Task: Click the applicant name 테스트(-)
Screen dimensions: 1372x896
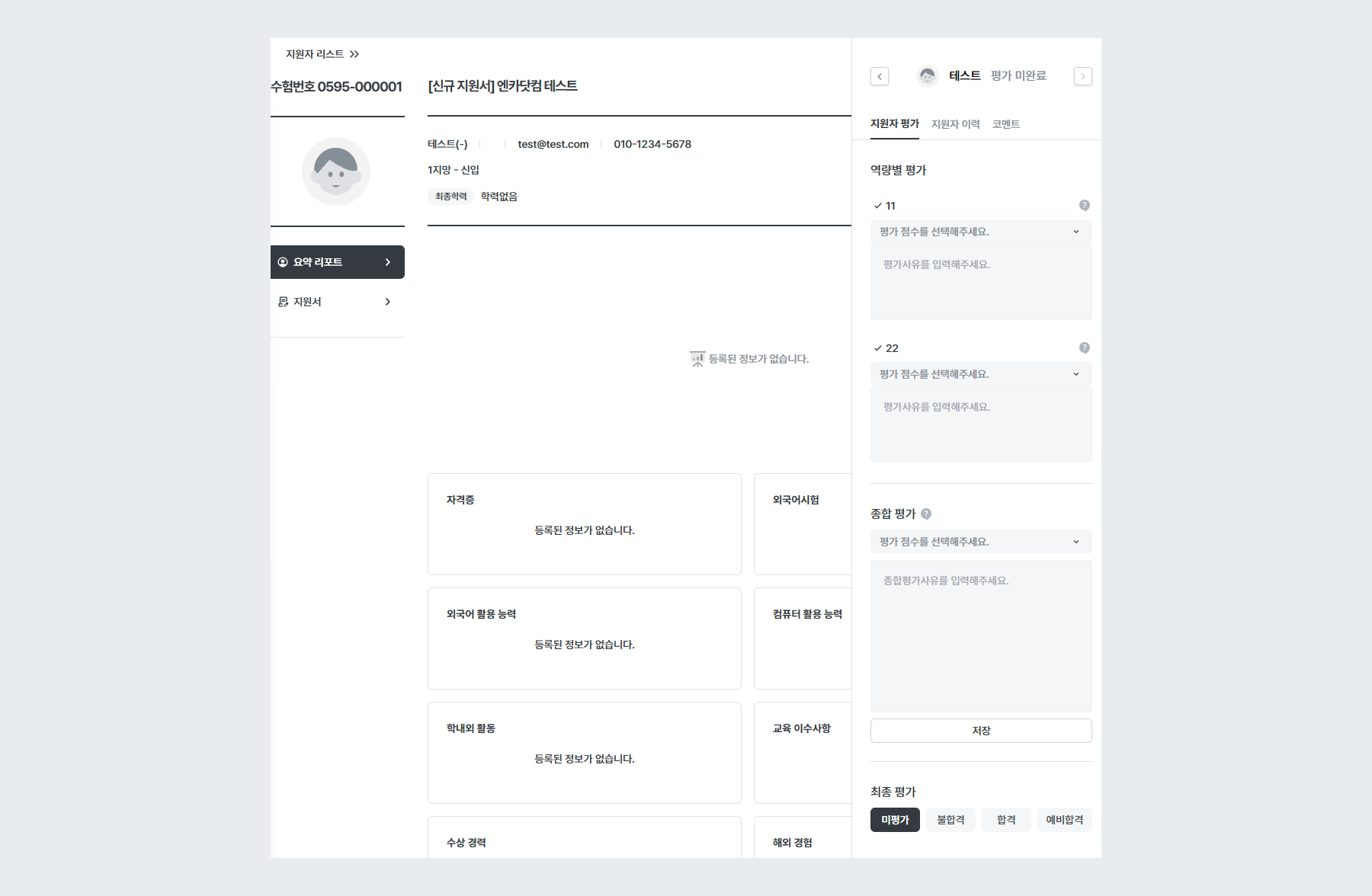Action: coord(447,144)
